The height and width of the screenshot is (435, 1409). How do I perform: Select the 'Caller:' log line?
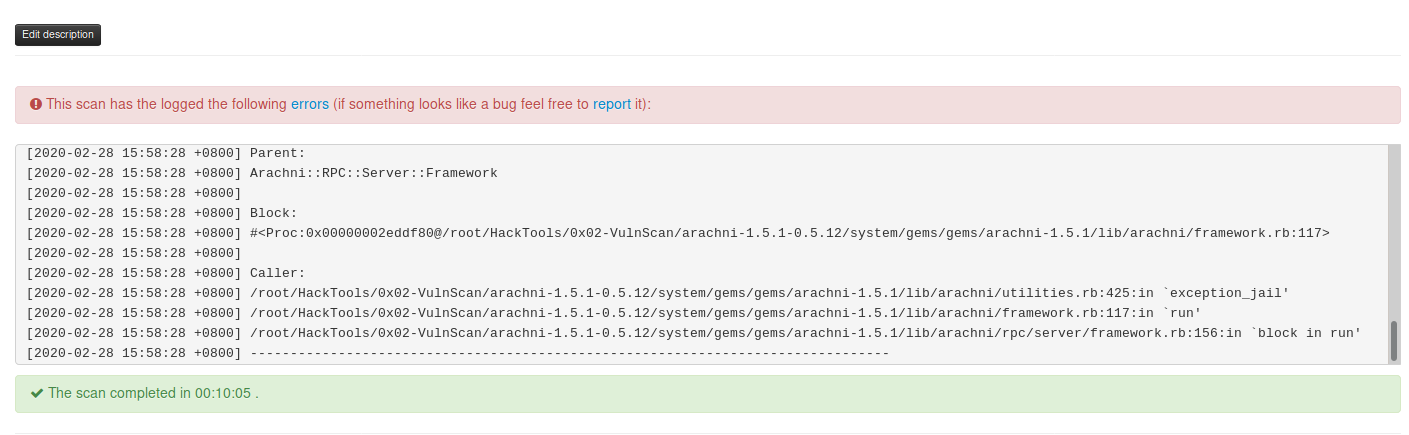[x=277, y=273]
